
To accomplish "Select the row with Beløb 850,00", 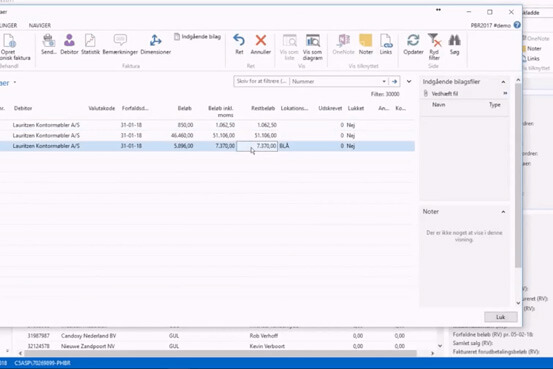I will (x=207, y=125).
